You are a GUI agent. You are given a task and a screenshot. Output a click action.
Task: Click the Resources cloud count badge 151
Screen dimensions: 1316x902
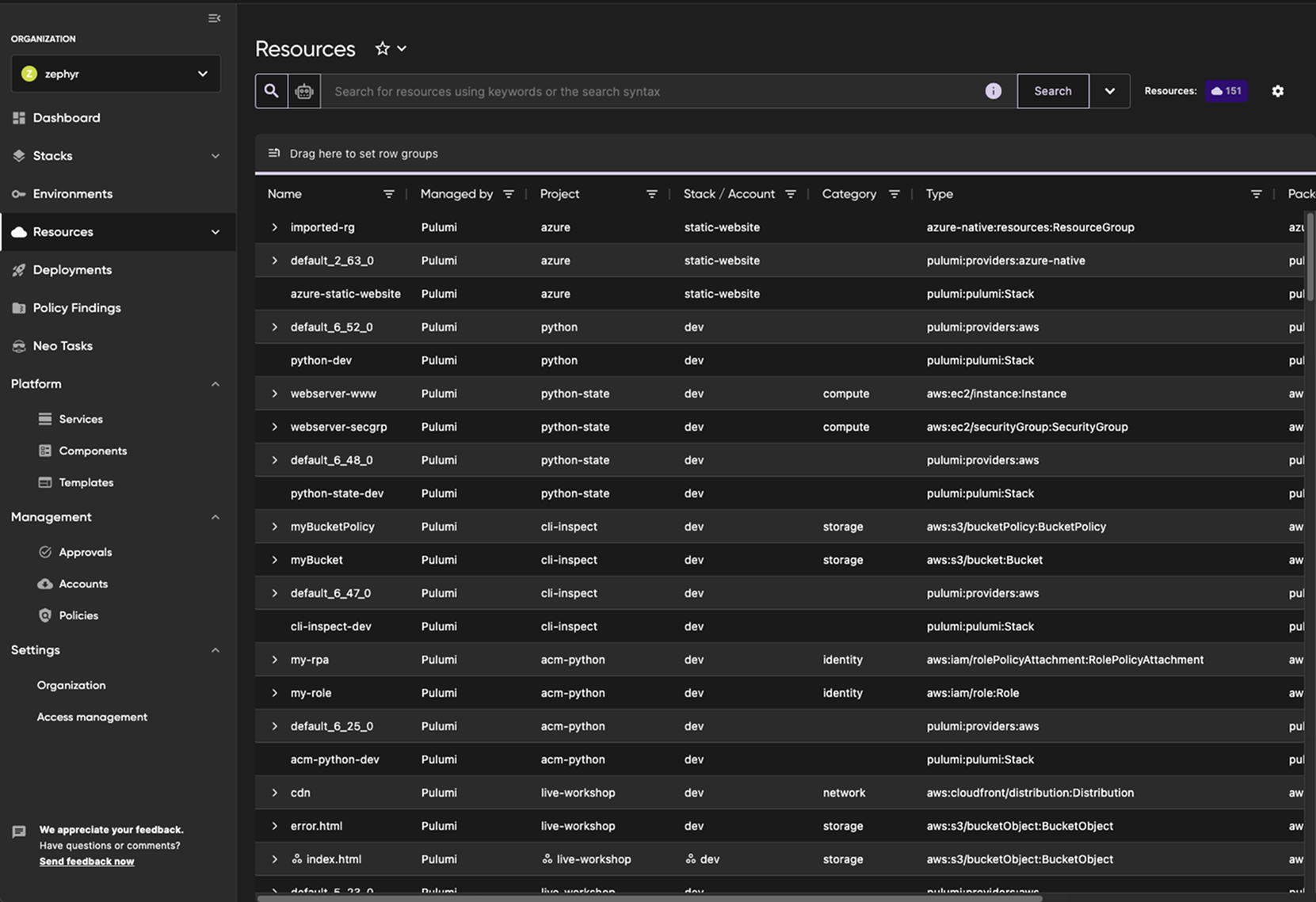(x=1226, y=91)
